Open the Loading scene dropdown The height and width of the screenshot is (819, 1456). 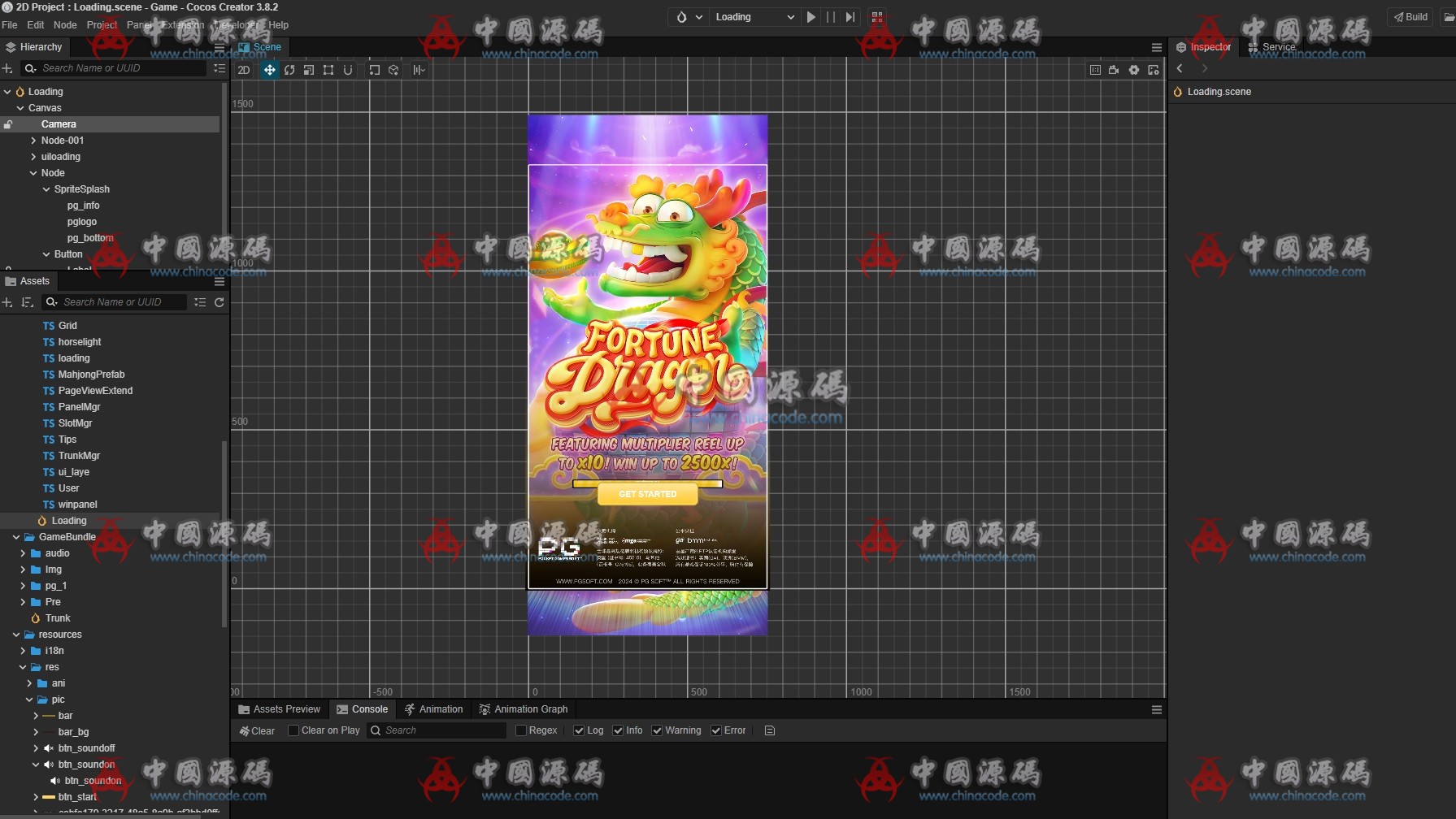click(x=754, y=17)
